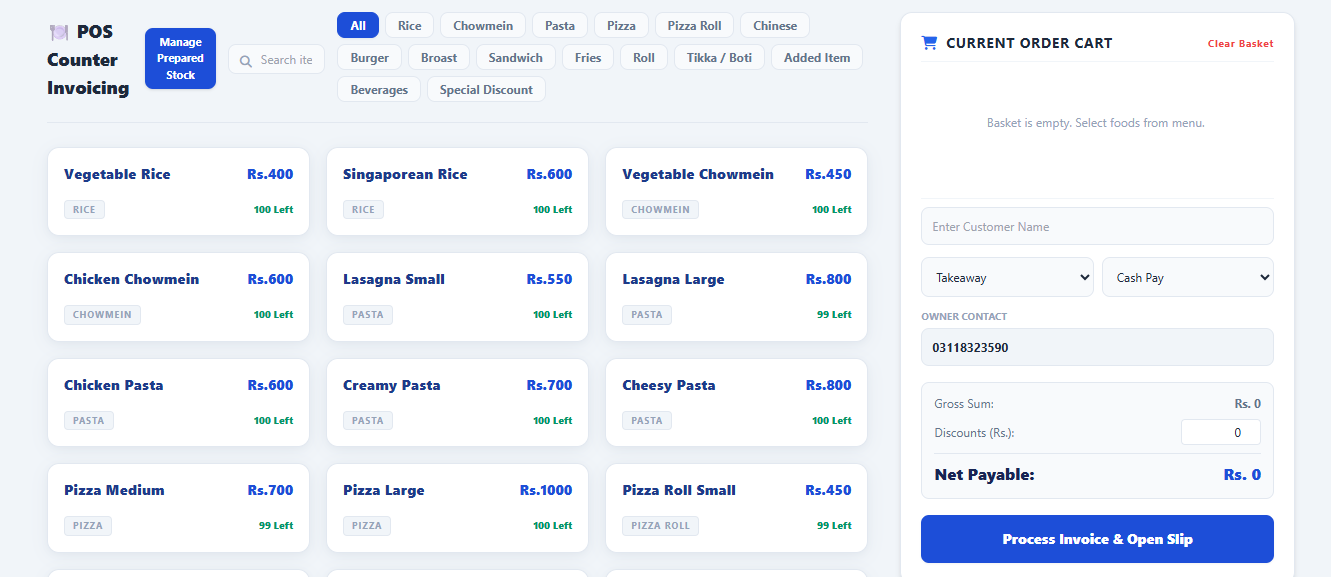
Task: Select the Chicken Pasta card
Action: pos(178,402)
